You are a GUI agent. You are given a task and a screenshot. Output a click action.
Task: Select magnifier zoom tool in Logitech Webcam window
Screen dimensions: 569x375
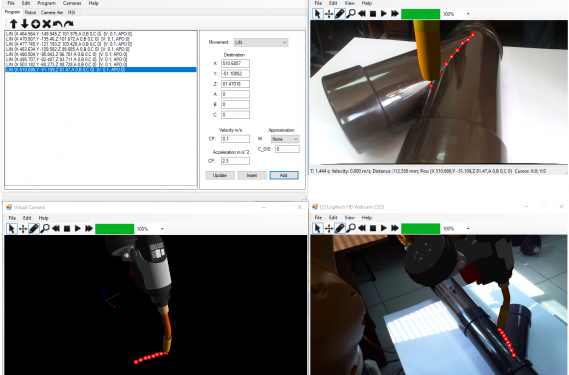351,228
